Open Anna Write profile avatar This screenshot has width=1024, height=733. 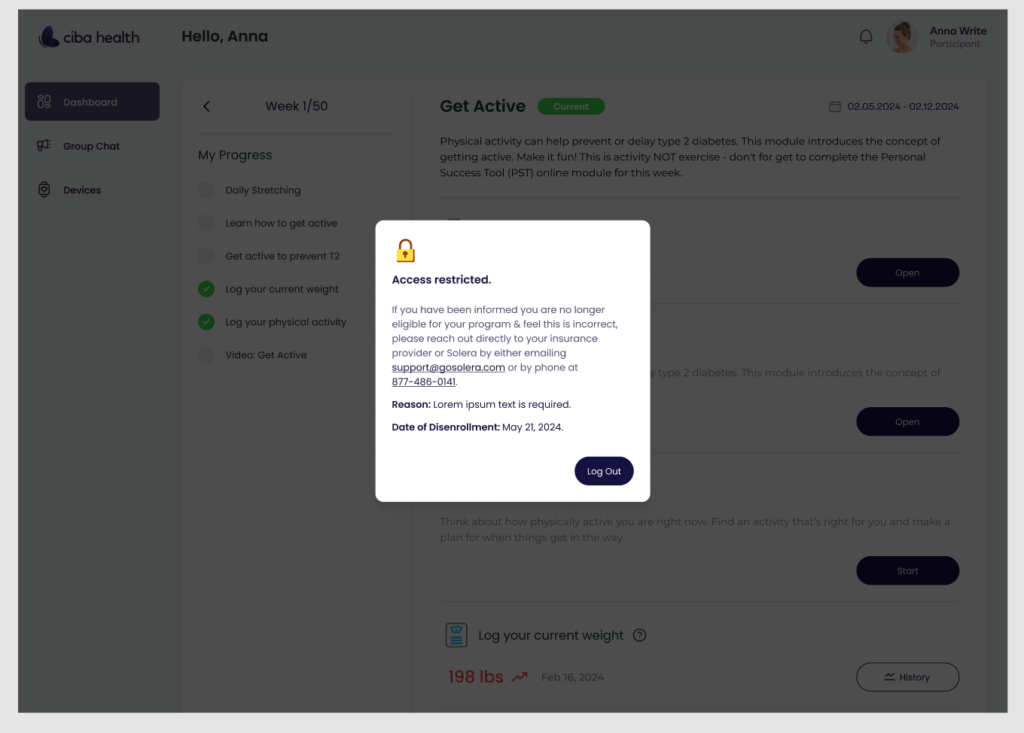point(903,37)
